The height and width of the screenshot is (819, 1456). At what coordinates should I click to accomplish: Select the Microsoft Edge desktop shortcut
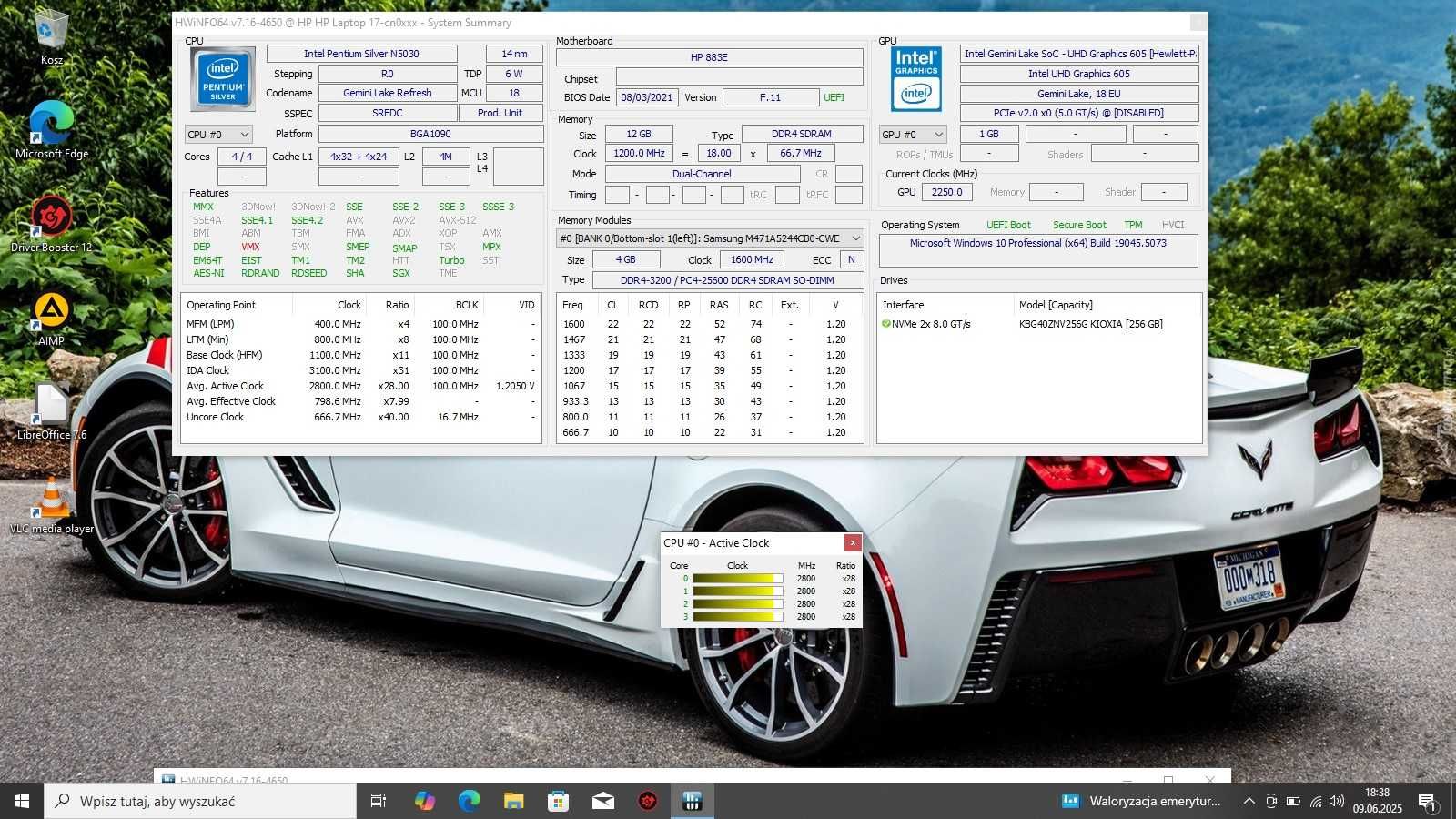(52, 130)
